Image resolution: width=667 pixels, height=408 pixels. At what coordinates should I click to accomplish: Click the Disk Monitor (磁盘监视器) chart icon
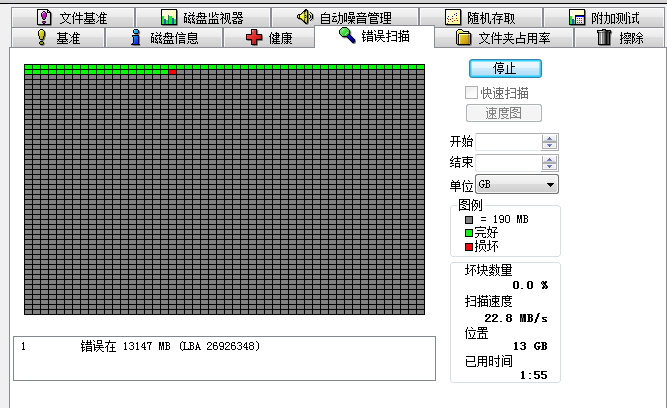click(x=169, y=17)
